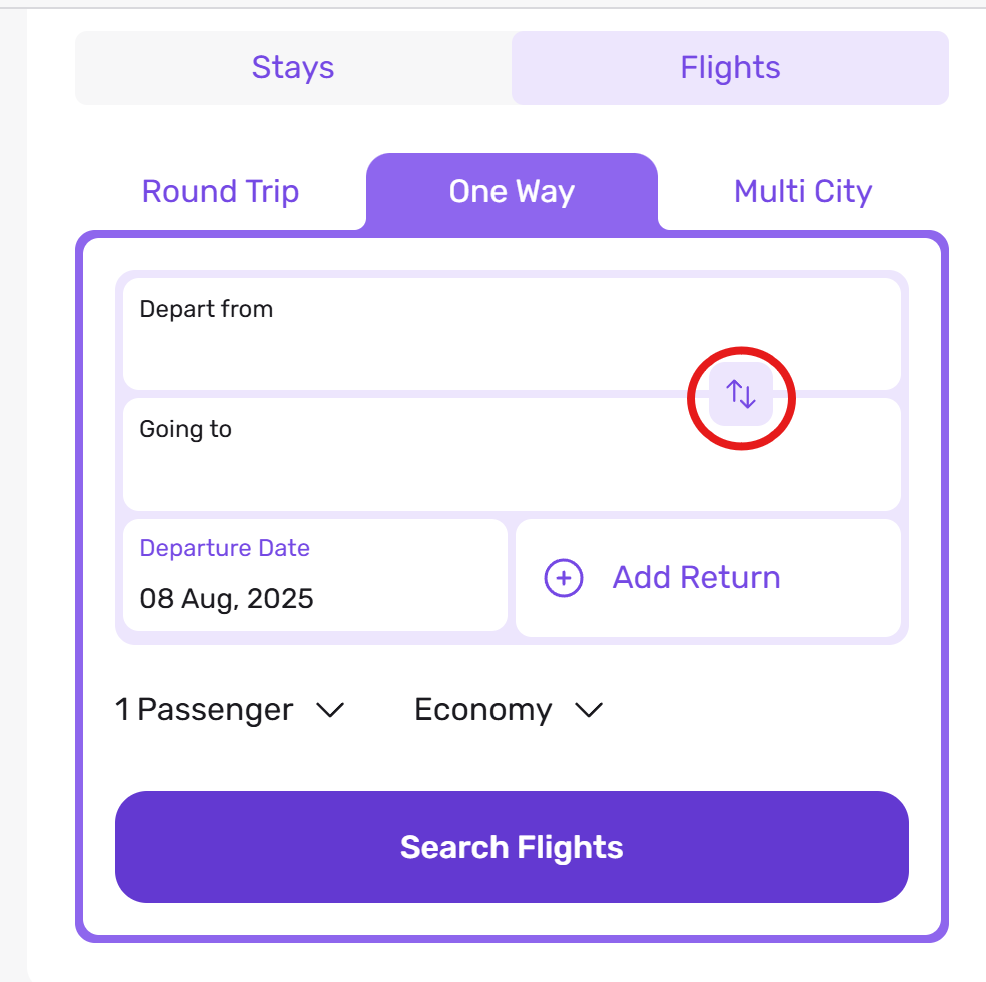Click the Depart from label
The height and width of the screenshot is (982, 986).
pyautogui.click(x=206, y=309)
